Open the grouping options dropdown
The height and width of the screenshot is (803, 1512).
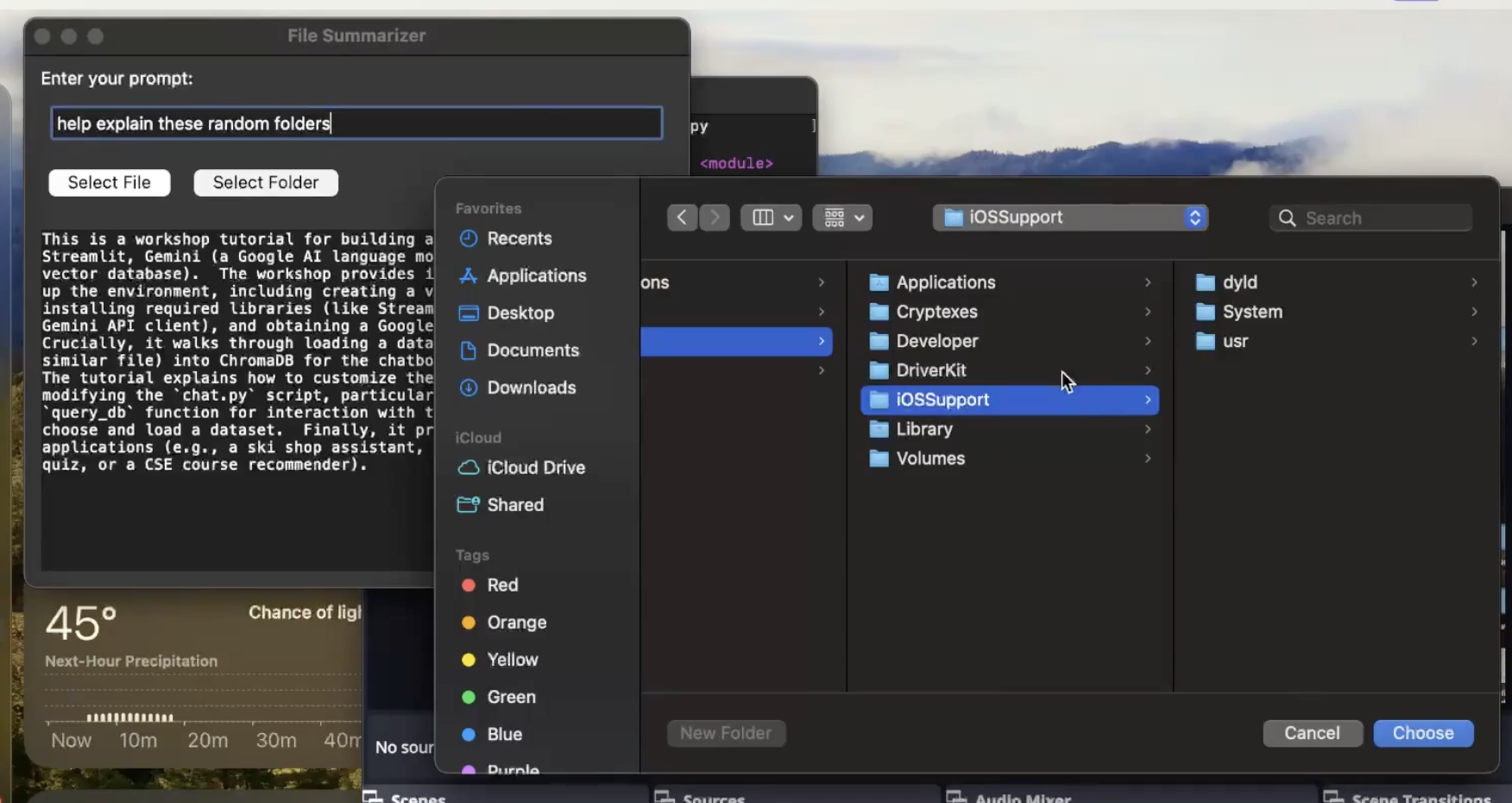842,218
